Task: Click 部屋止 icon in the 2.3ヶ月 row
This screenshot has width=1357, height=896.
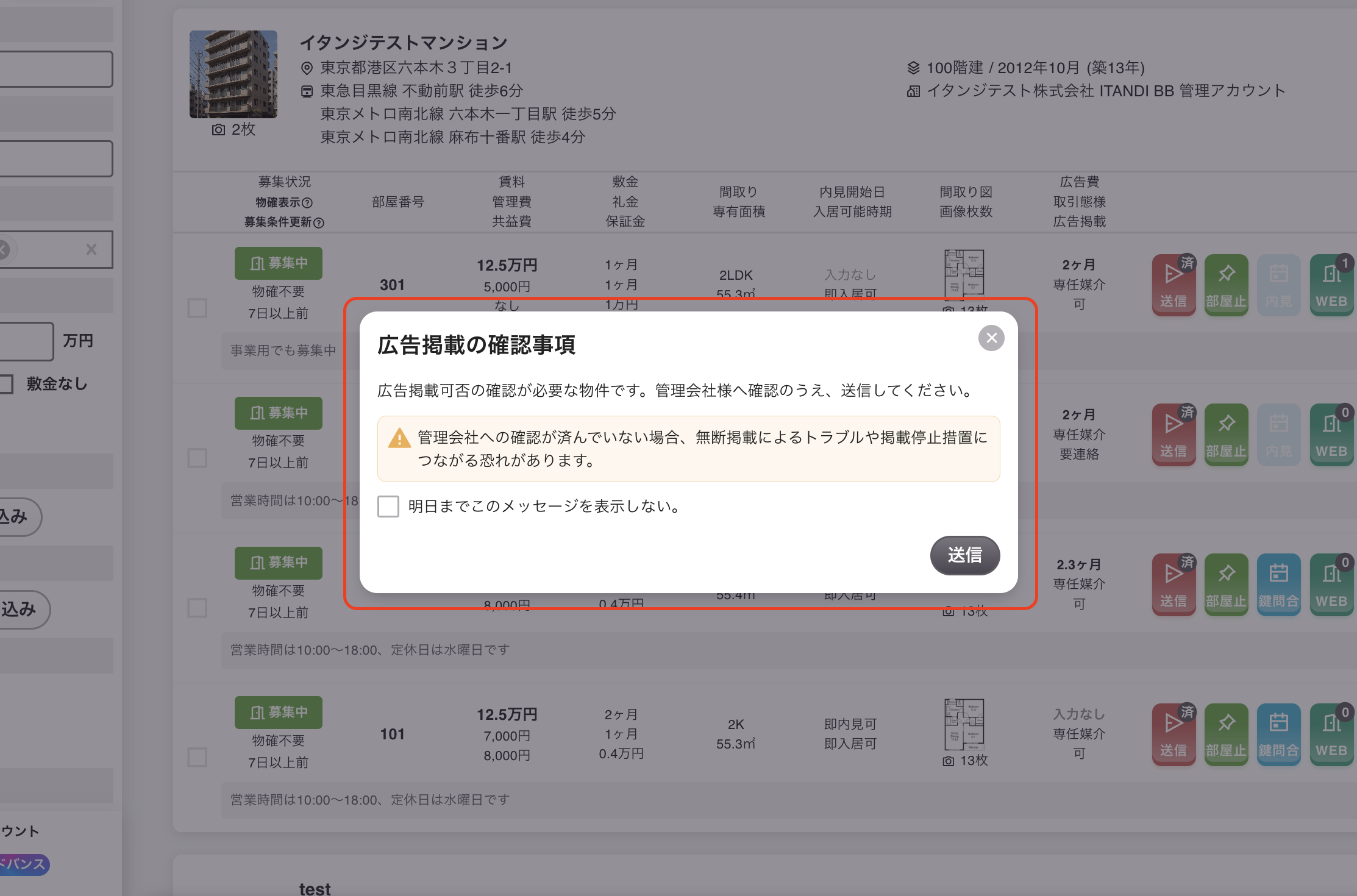Action: tap(1226, 585)
